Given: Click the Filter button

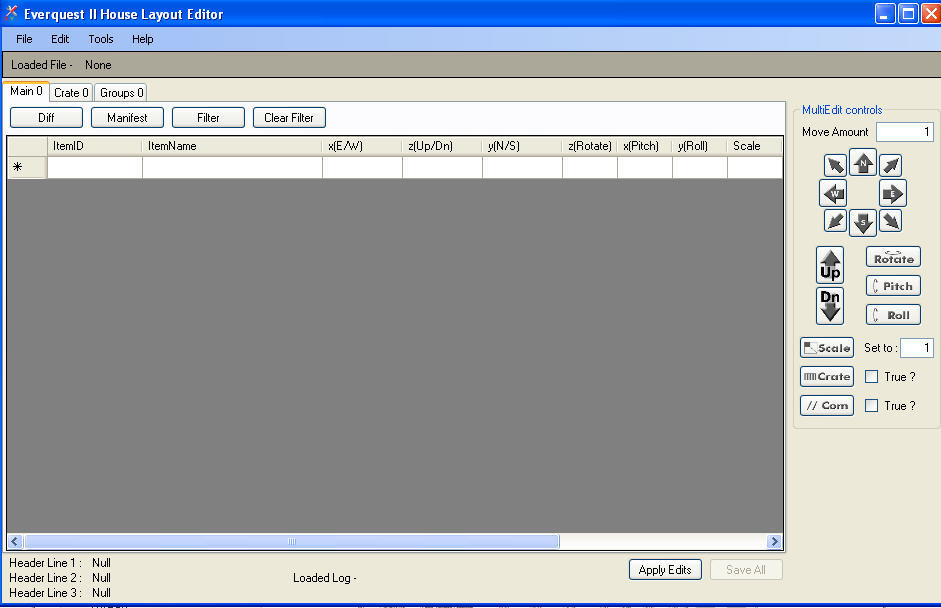Looking at the screenshot, I should (x=208, y=118).
